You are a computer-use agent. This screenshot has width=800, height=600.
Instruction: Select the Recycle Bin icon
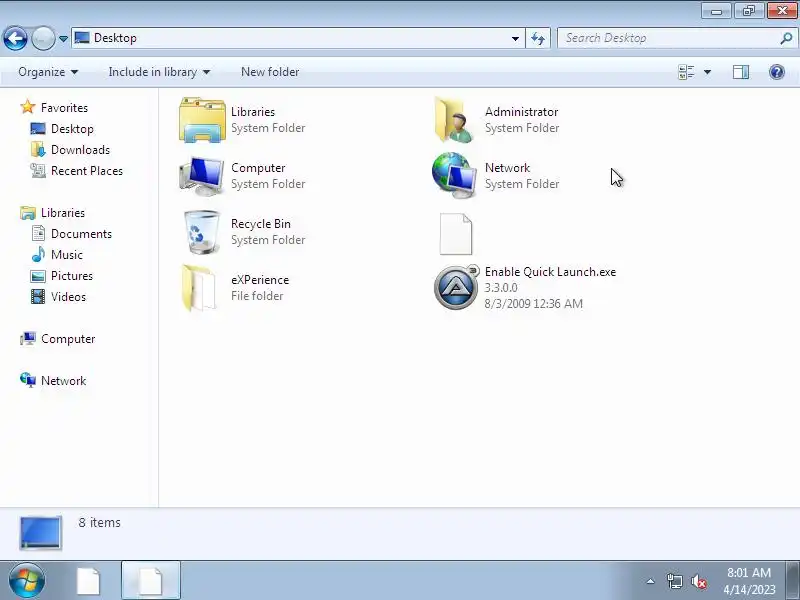click(x=202, y=232)
